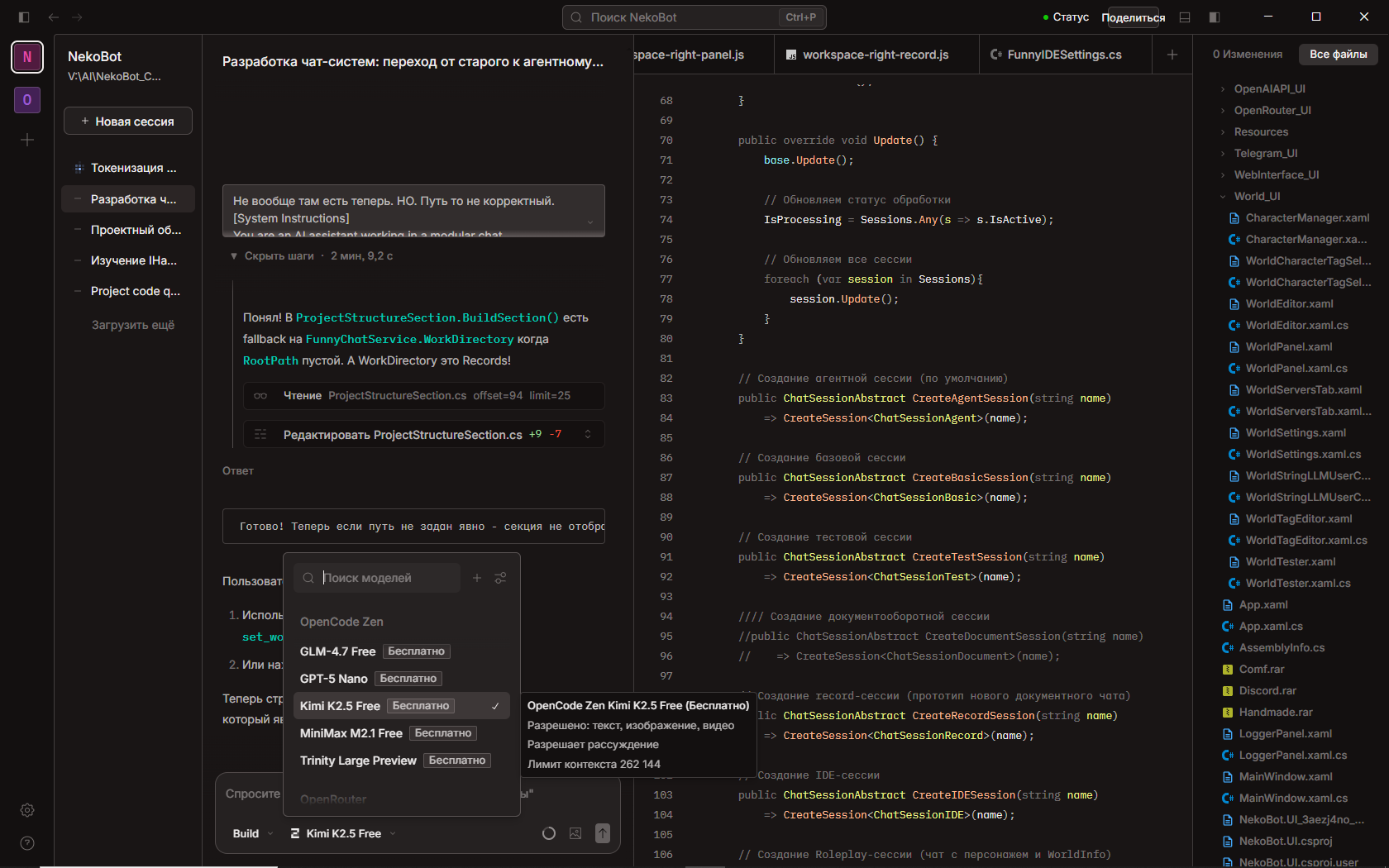Toggle the right side panel icon
Image resolution: width=1389 pixels, height=868 pixels.
pos(1214,17)
